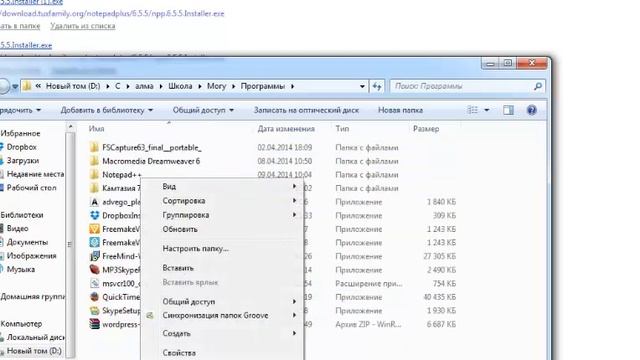This screenshot has width=640, height=360.
Task: Sort by the Имя column header
Action: pyautogui.click(x=96, y=129)
